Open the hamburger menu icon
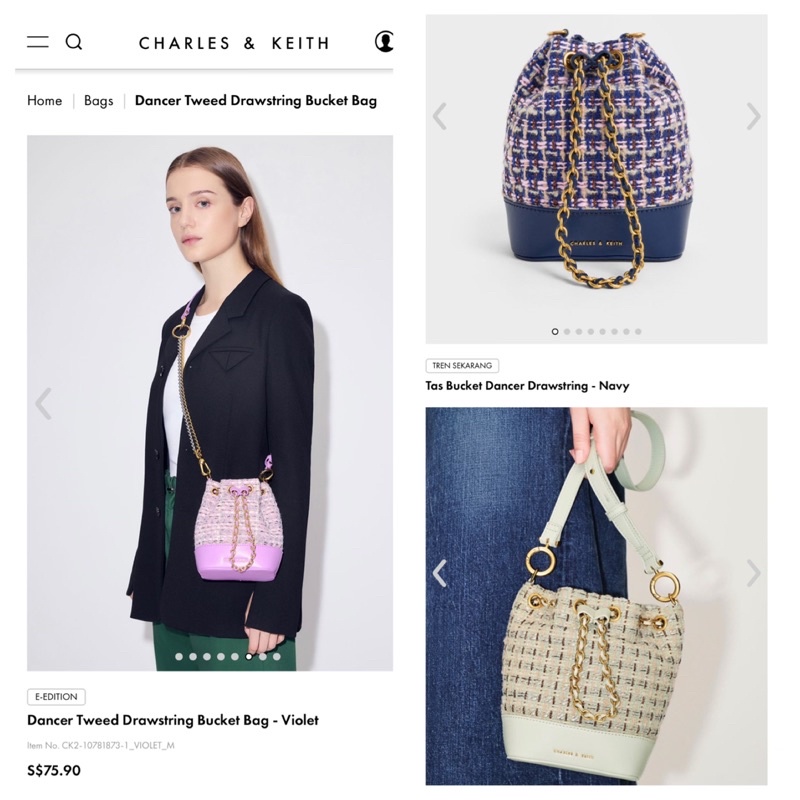The height and width of the screenshot is (800, 800). click(38, 42)
